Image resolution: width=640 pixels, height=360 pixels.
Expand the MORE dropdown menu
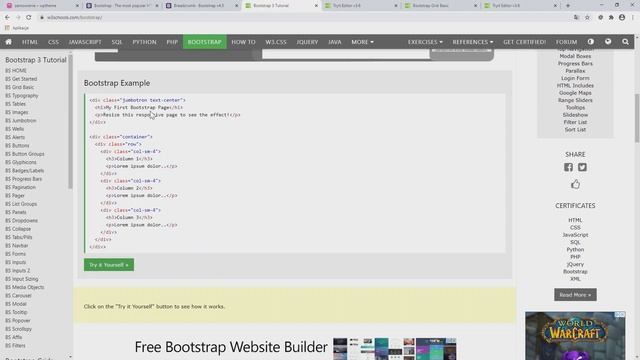[x=362, y=42]
